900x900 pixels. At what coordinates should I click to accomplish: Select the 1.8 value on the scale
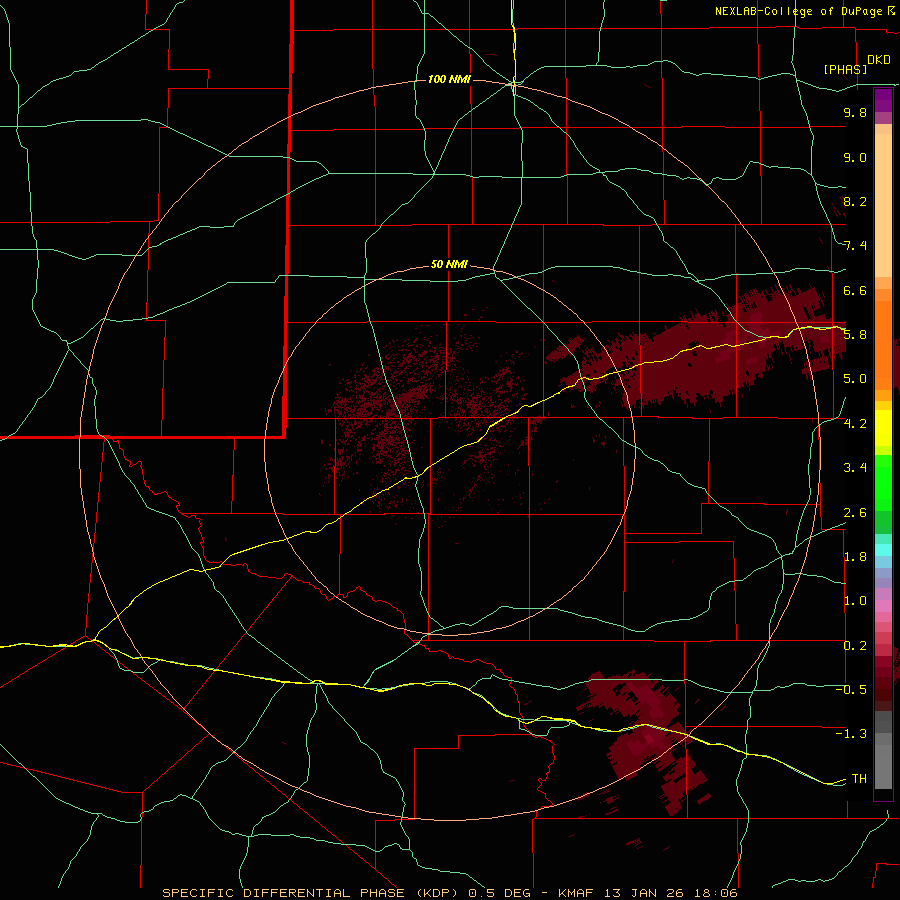[x=855, y=557]
